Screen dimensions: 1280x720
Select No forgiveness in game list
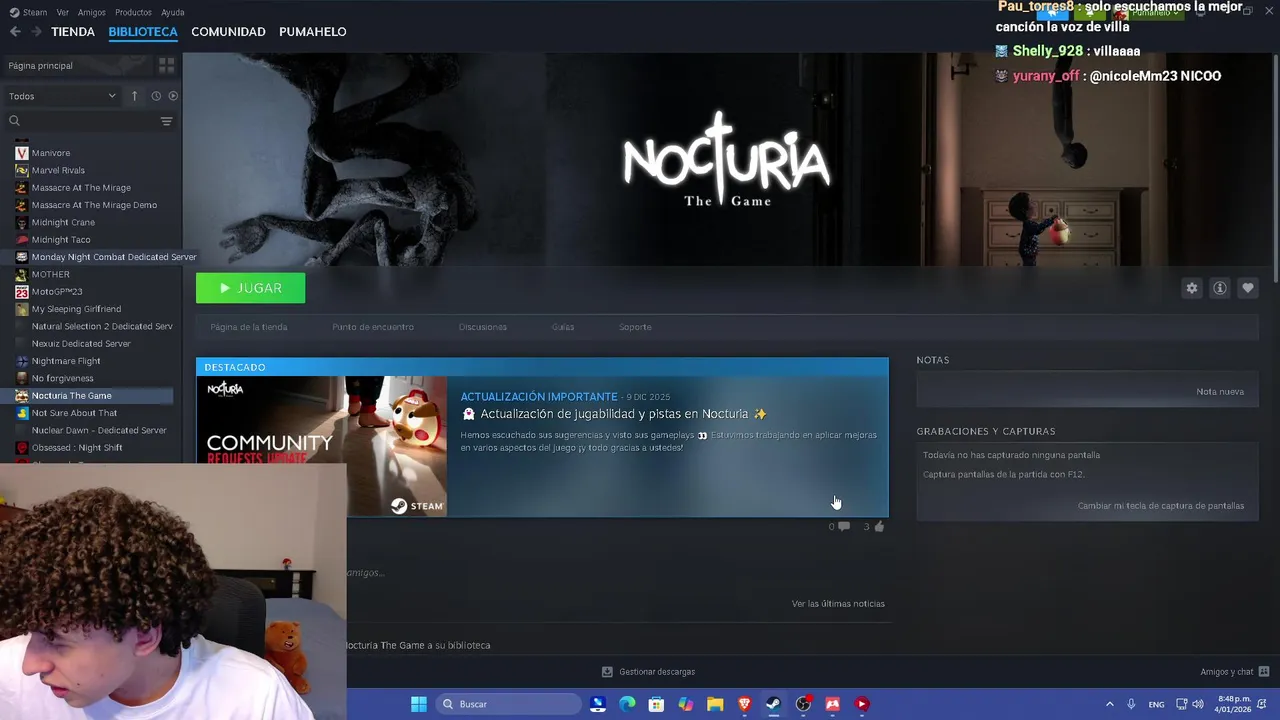62,378
